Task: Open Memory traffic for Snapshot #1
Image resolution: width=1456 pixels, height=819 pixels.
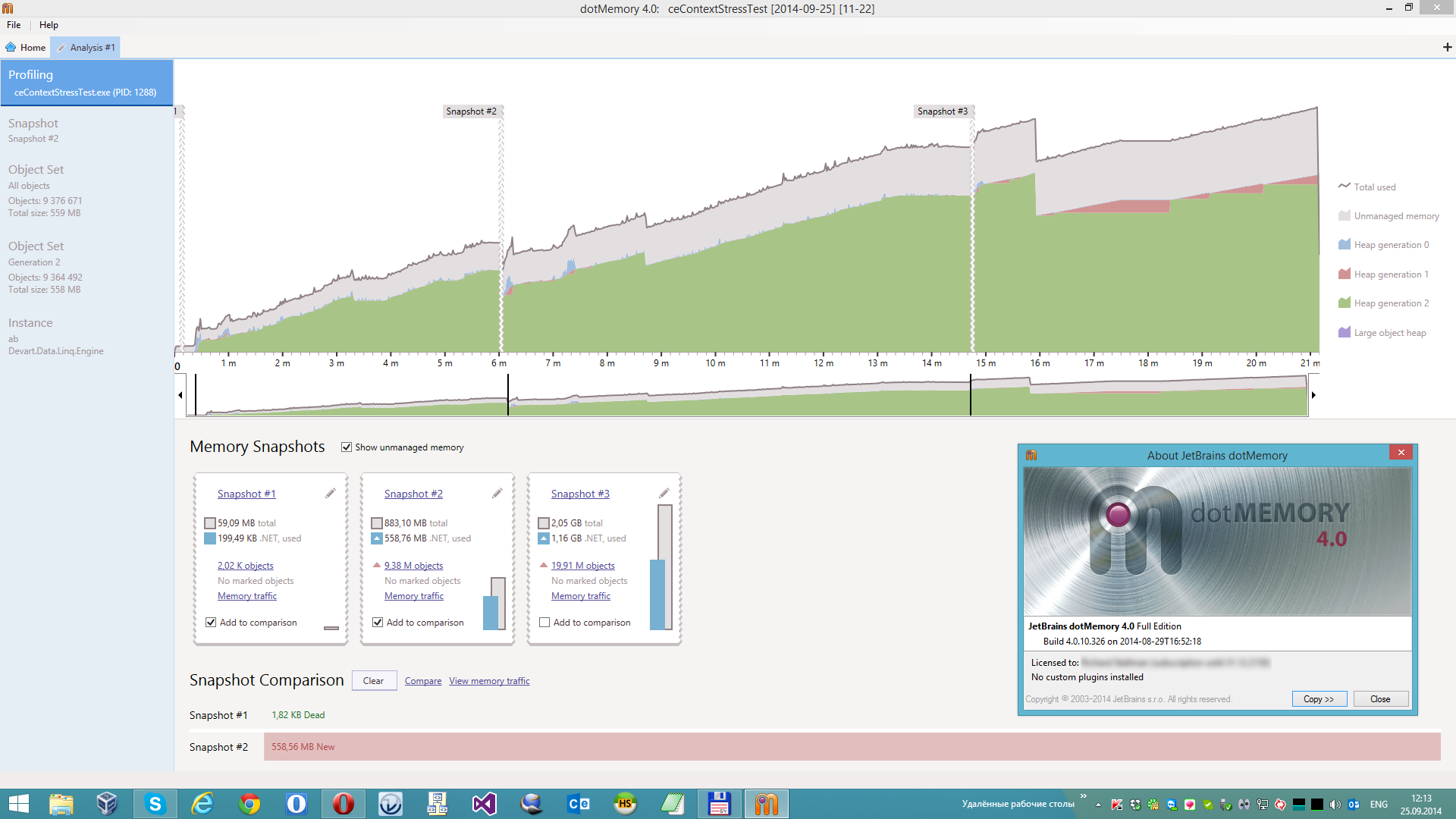Action: [247, 596]
